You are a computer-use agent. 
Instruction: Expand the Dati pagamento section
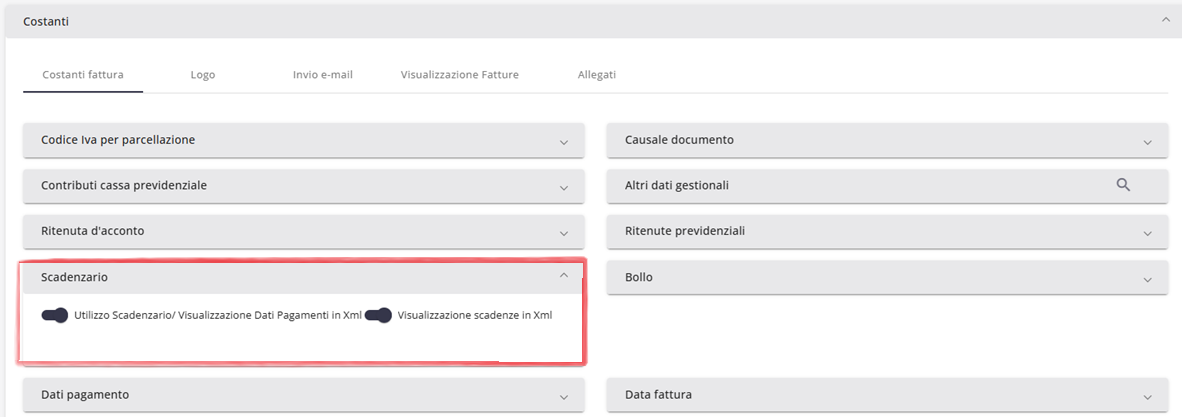tap(564, 396)
